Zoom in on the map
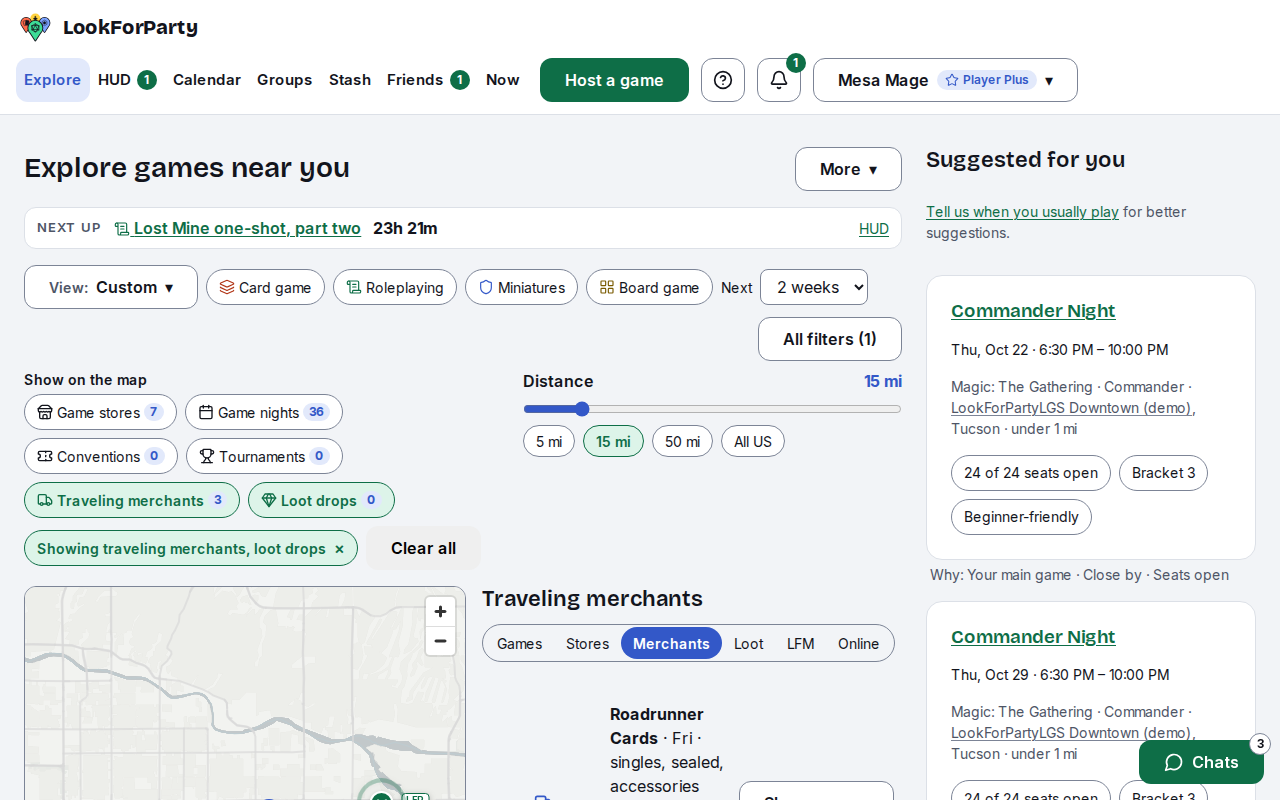1280x800 pixels. [440, 611]
